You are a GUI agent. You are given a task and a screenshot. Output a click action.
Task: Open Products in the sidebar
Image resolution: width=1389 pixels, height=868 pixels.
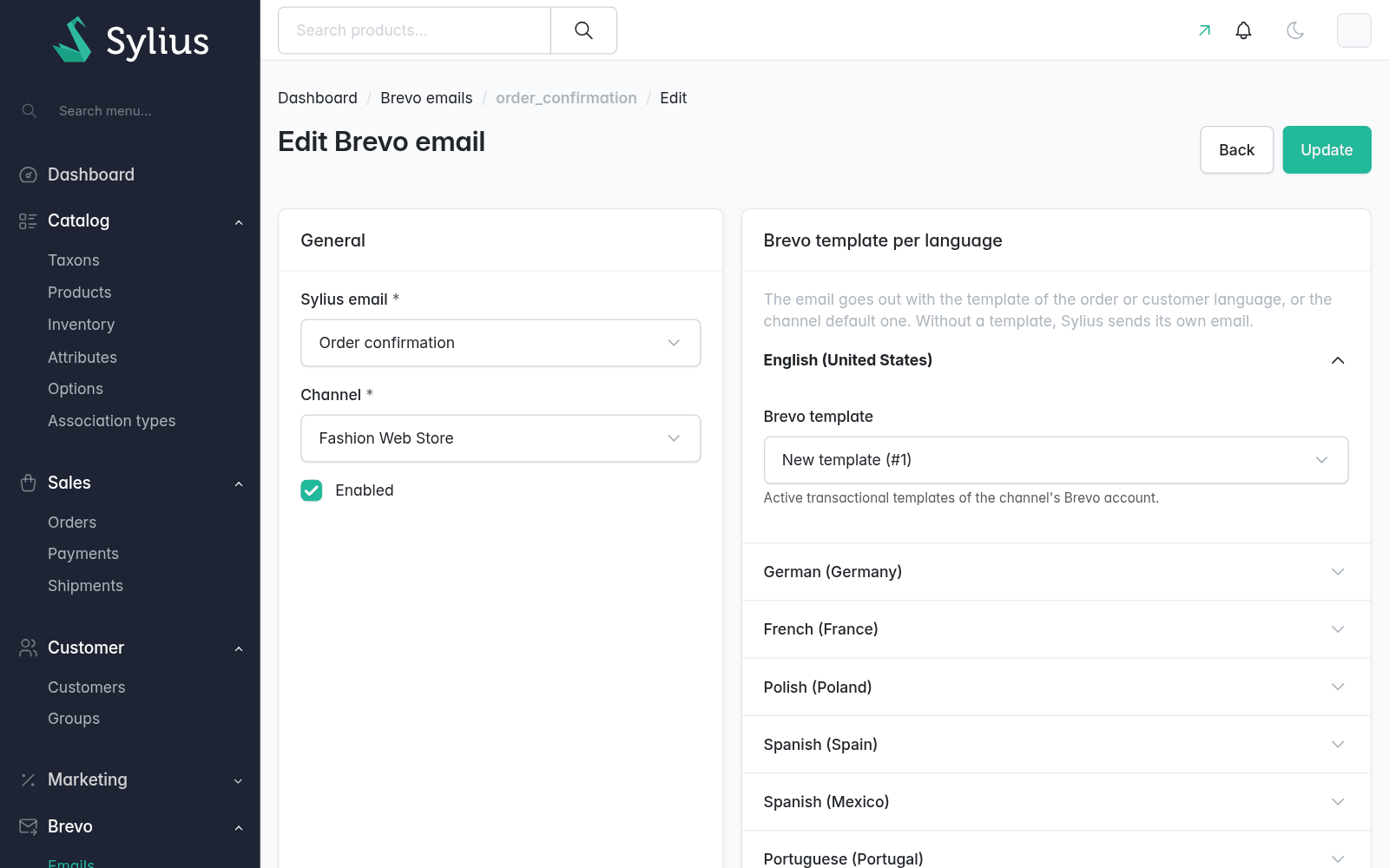point(80,293)
